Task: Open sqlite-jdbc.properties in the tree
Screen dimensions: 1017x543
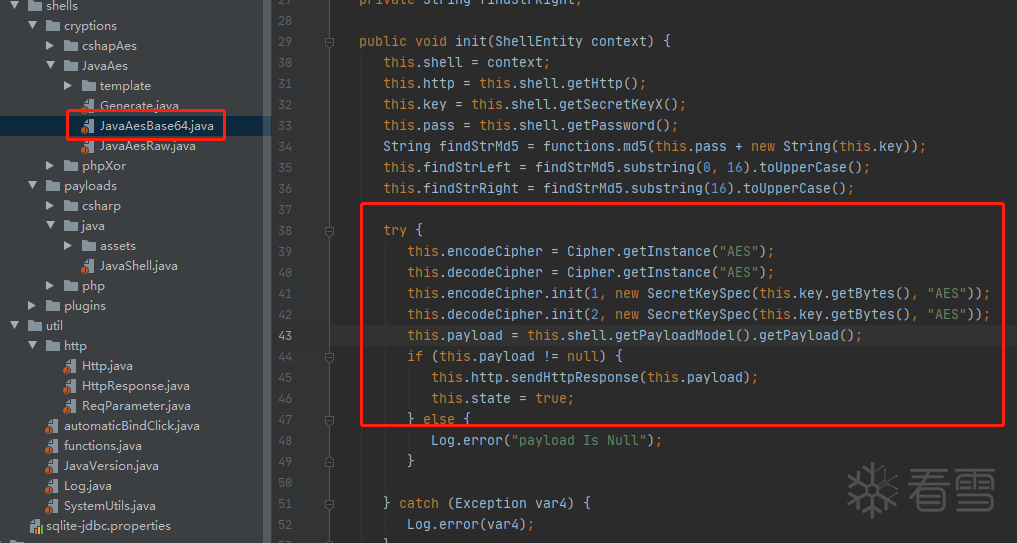Action: (x=108, y=526)
